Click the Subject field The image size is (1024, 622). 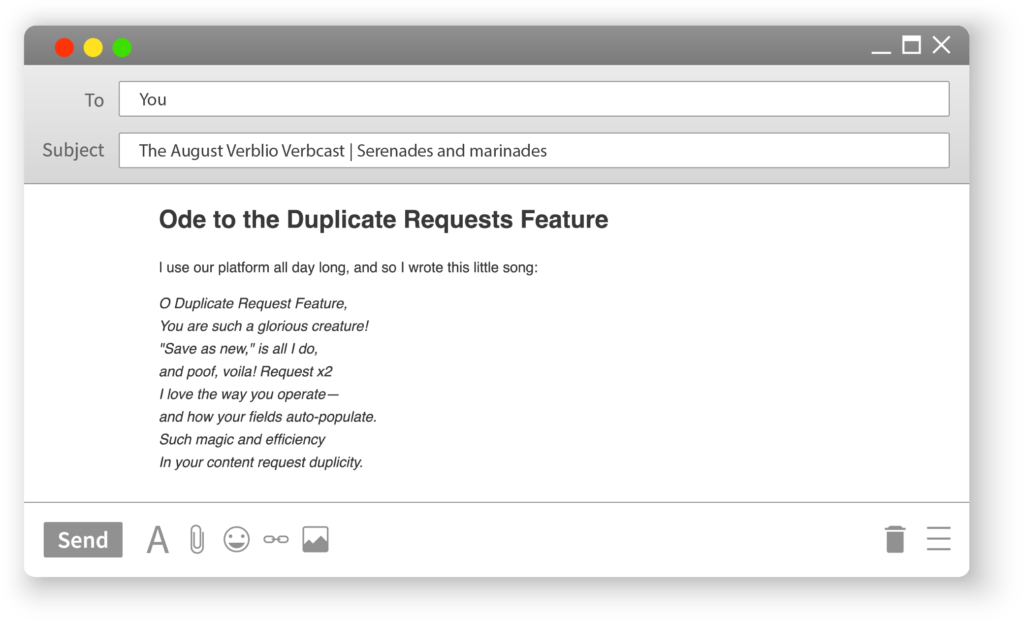pyautogui.click(x=533, y=151)
